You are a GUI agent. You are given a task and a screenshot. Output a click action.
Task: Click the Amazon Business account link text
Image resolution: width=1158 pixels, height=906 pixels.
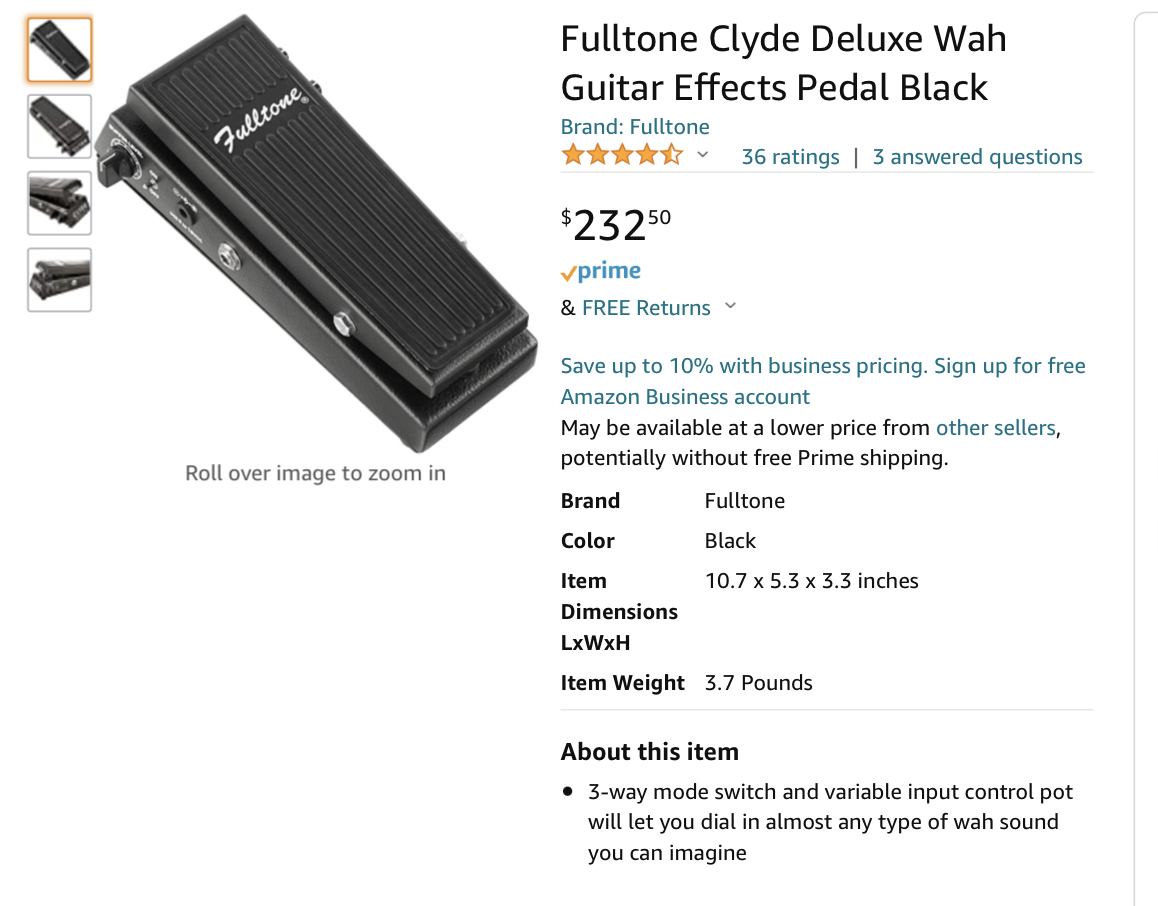[685, 397]
